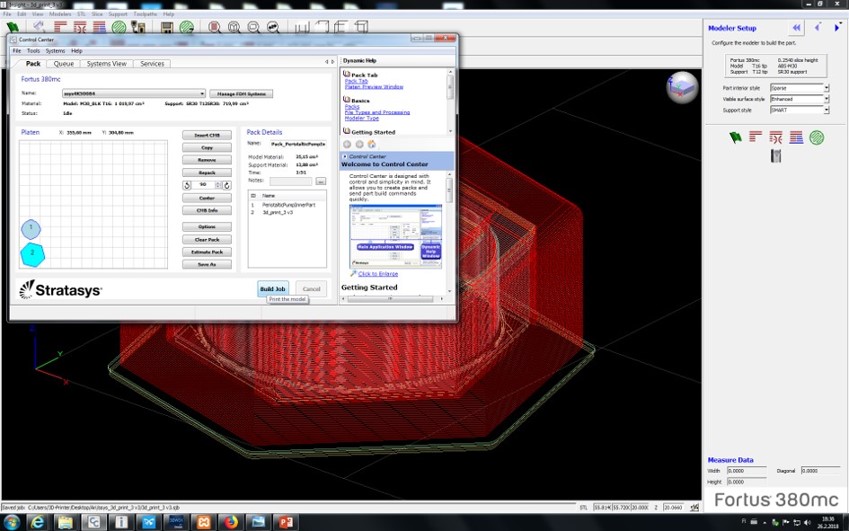Click the green flag icon in Modeler Setup panel
Screen dimensions: 849x531
[x=735, y=137]
